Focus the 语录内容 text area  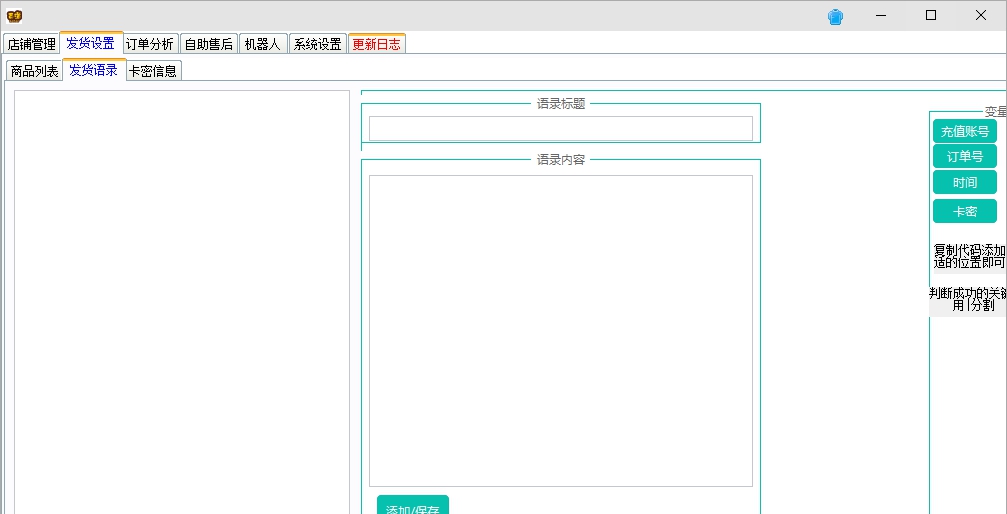pyautogui.click(x=560, y=330)
